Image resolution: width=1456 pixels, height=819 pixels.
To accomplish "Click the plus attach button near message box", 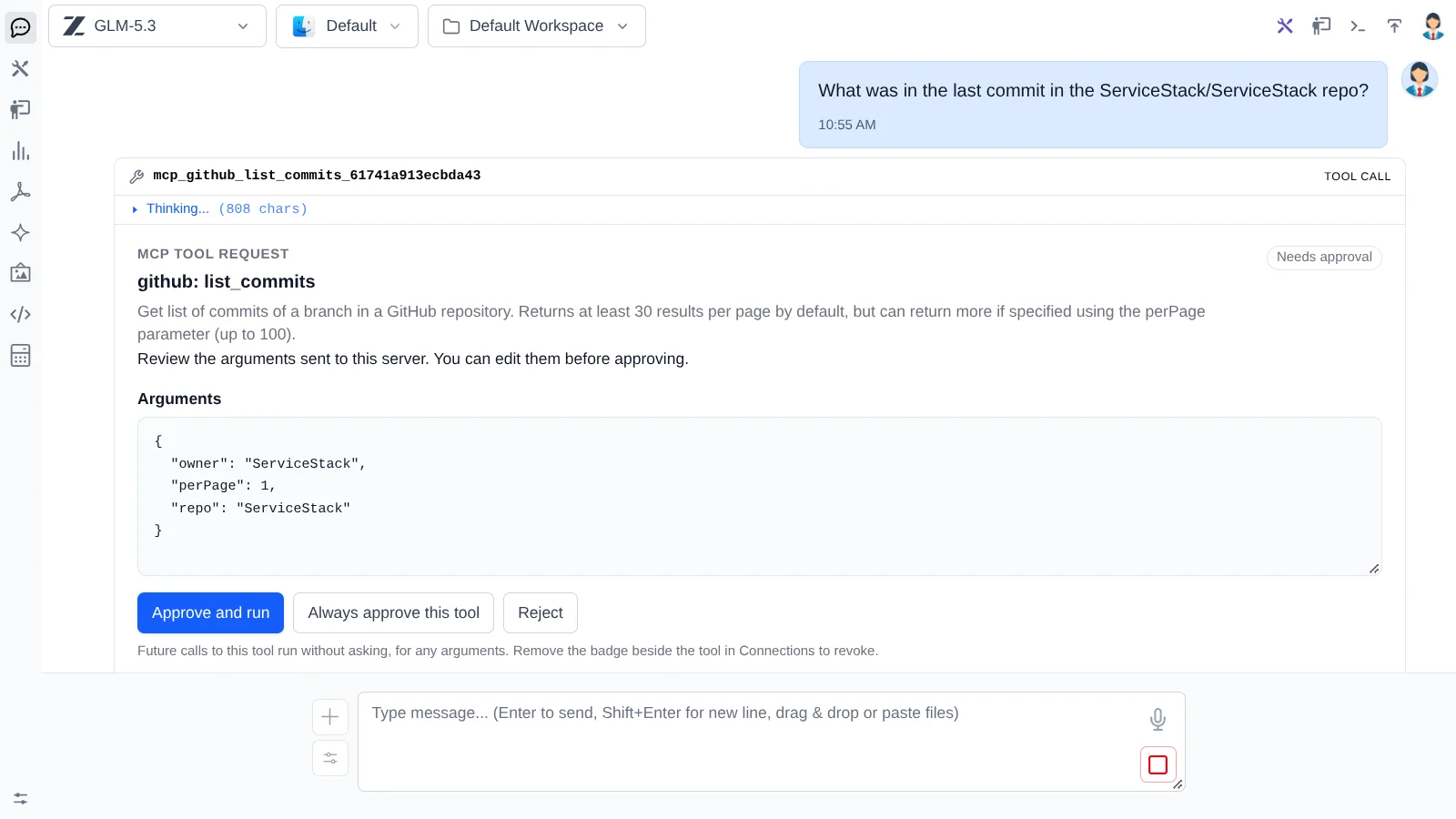I will (330, 717).
